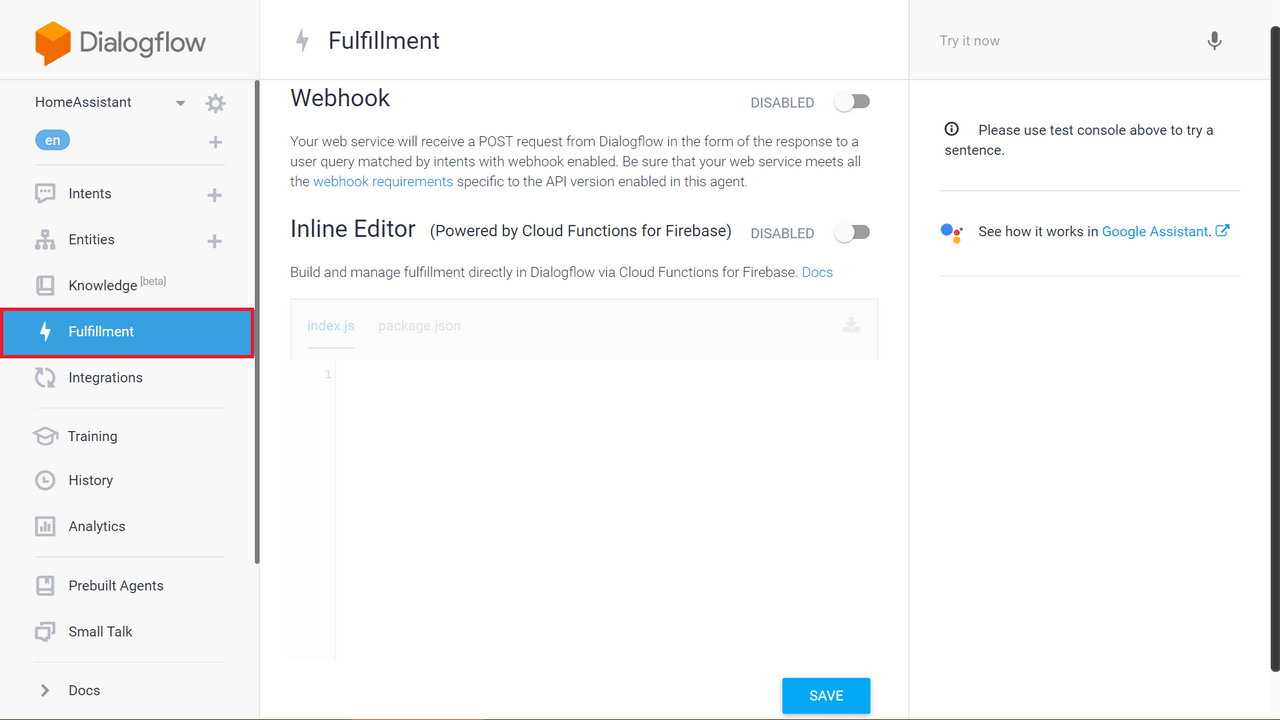The width and height of the screenshot is (1280, 720).
Task: Click the Fulfillment lightning bolt sidebar icon
Action: pos(45,332)
